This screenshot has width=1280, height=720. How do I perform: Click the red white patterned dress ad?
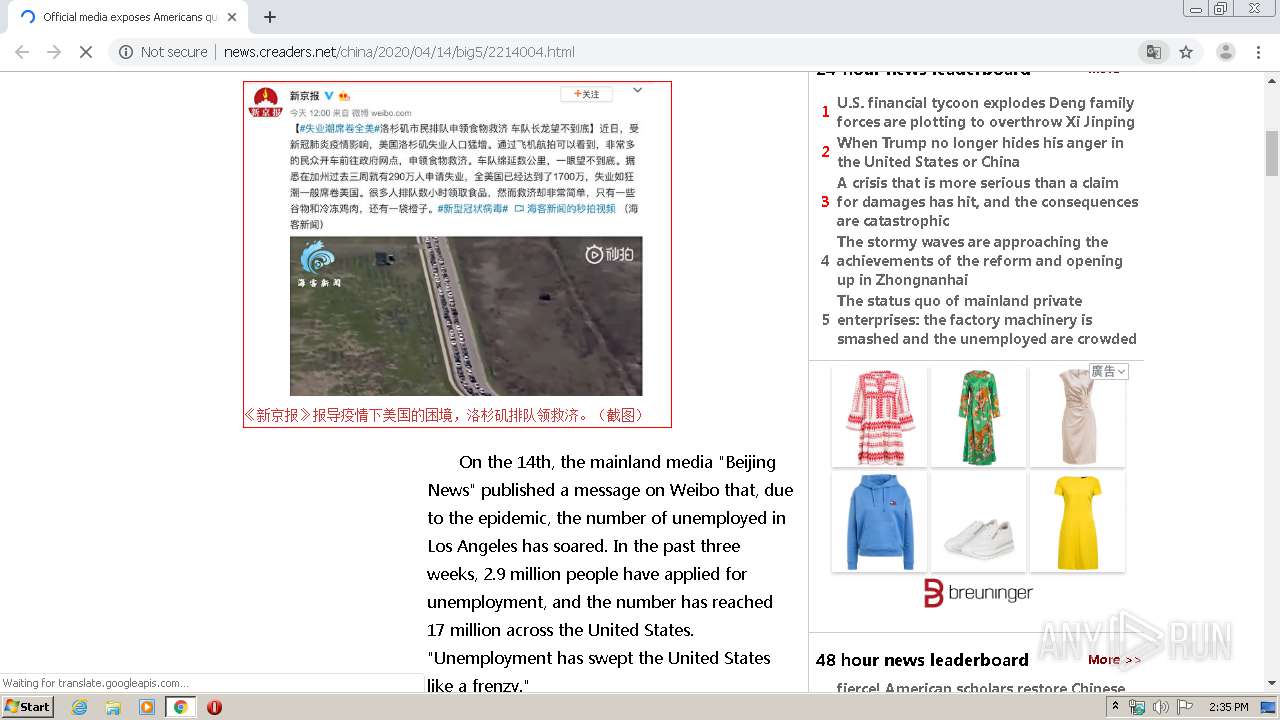(x=879, y=417)
